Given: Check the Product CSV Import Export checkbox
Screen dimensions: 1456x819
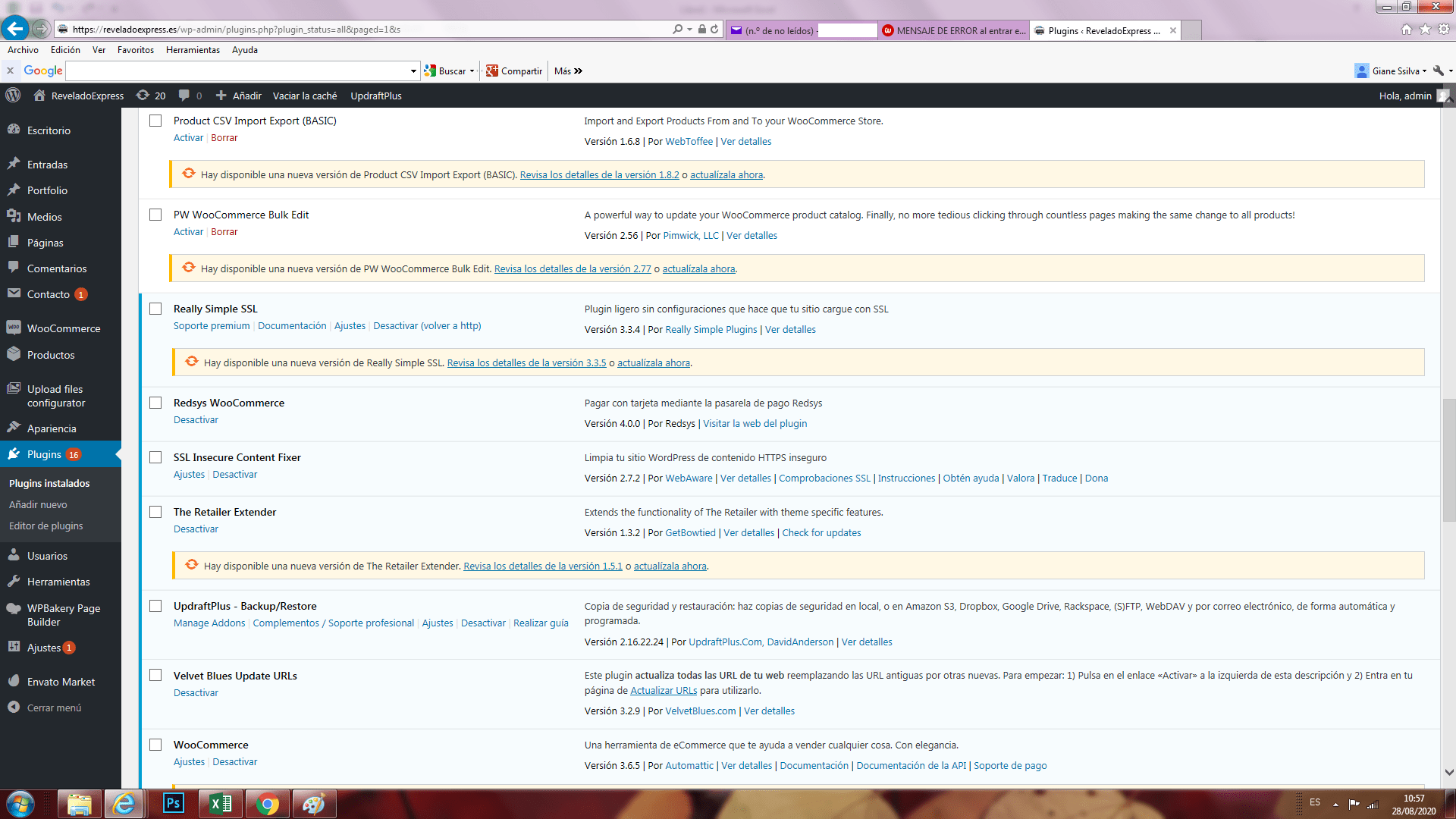Looking at the screenshot, I should tap(155, 121).
